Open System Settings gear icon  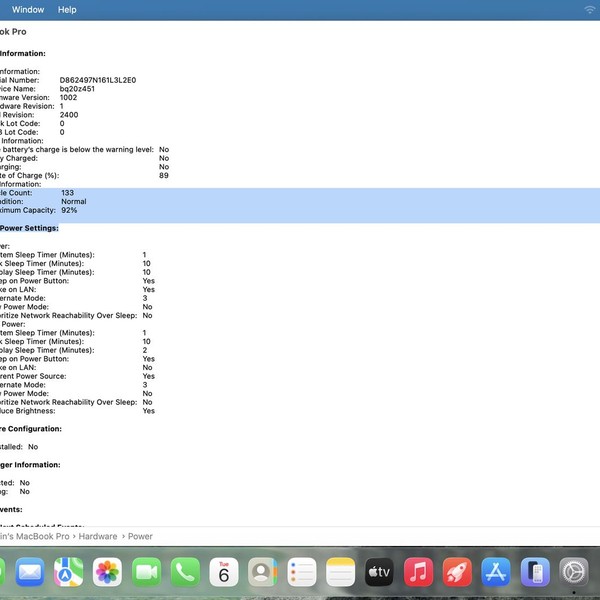(573, 572)
